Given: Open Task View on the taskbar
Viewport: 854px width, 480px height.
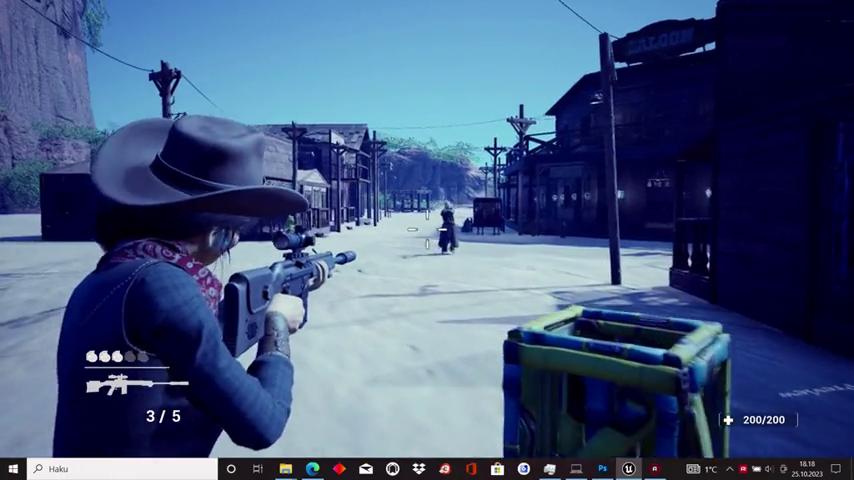Looking at the screenshot, I should [258, 469].
